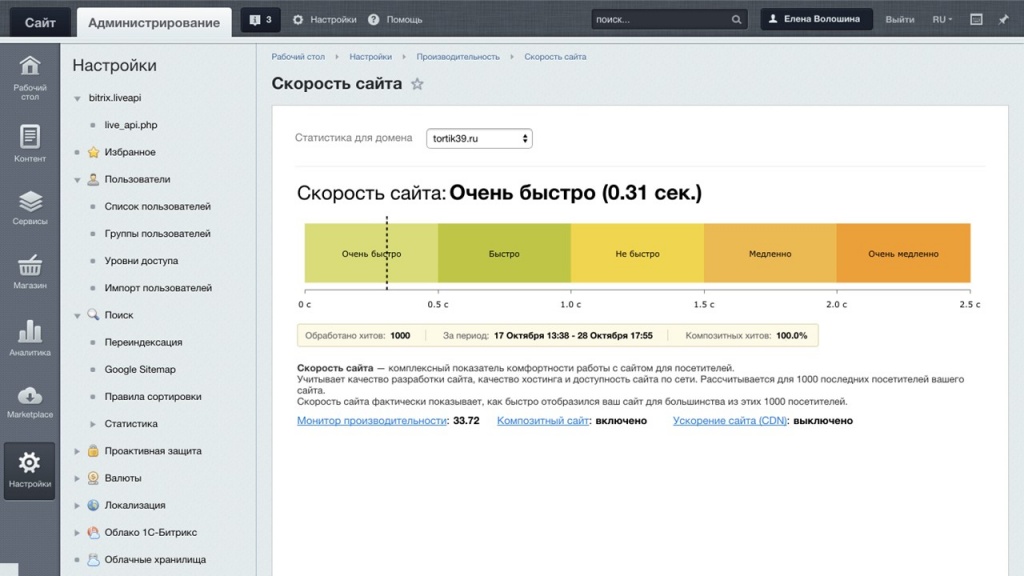
Task: Go to the Настройки breadcrumb link
Action: pos(370,57)
